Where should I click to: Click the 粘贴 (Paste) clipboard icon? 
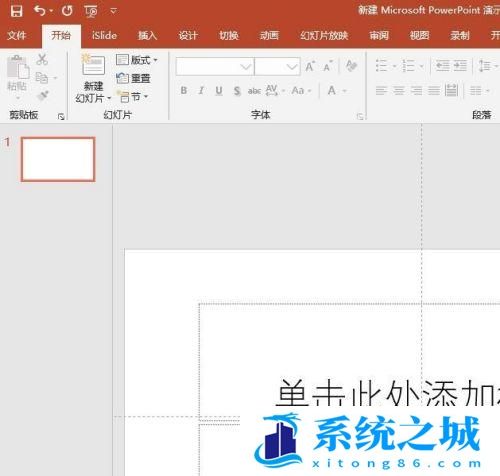click(x=18, y=68)
